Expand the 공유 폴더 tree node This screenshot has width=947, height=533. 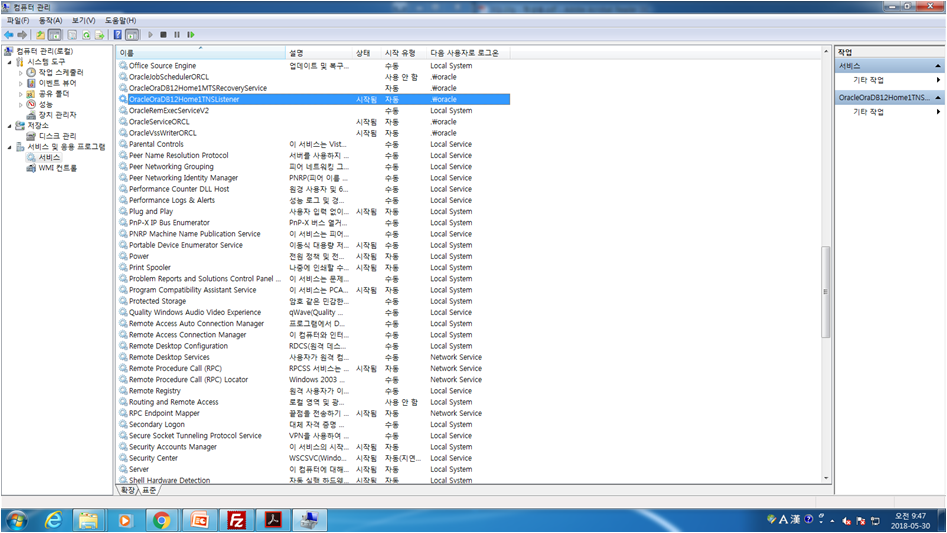(x=21, y=94)
